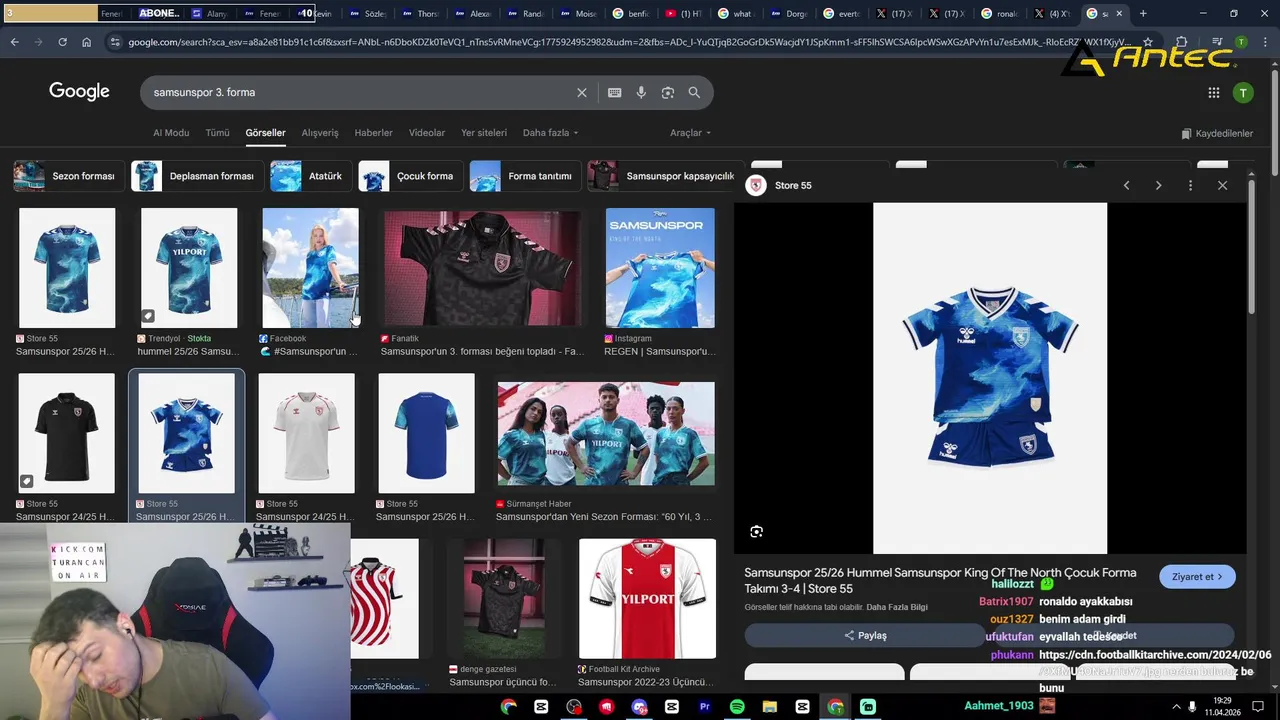Switch to the Tümü tab
Viewport: 1280px width, 720px height.
(x=217, y=133)
